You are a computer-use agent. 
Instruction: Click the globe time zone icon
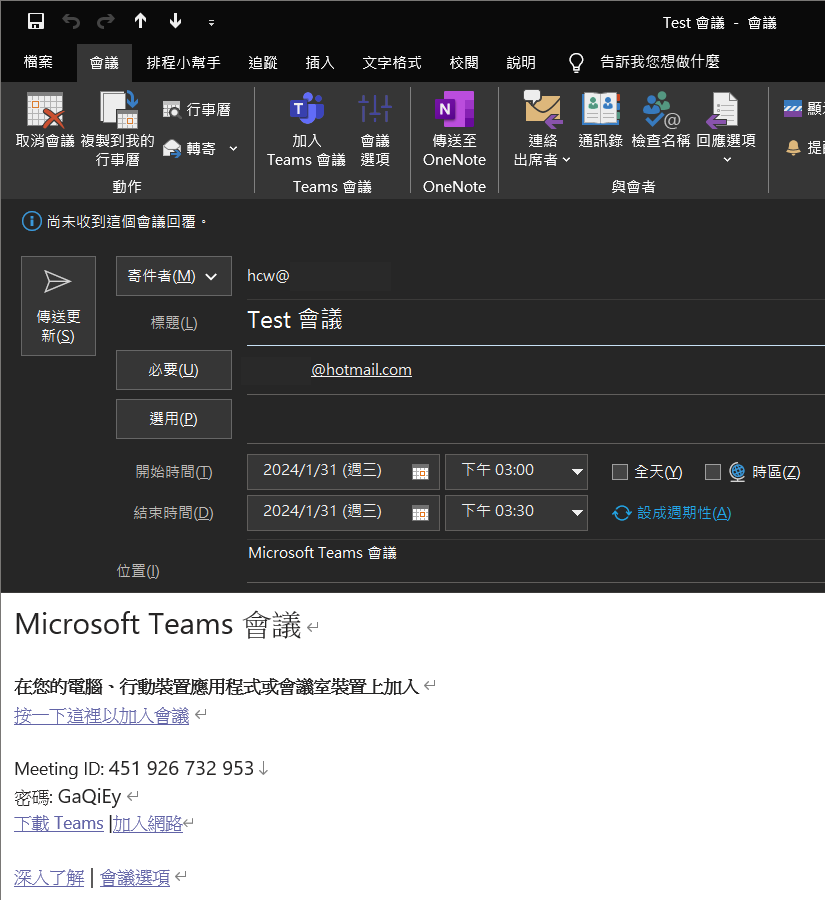[737, 472]
